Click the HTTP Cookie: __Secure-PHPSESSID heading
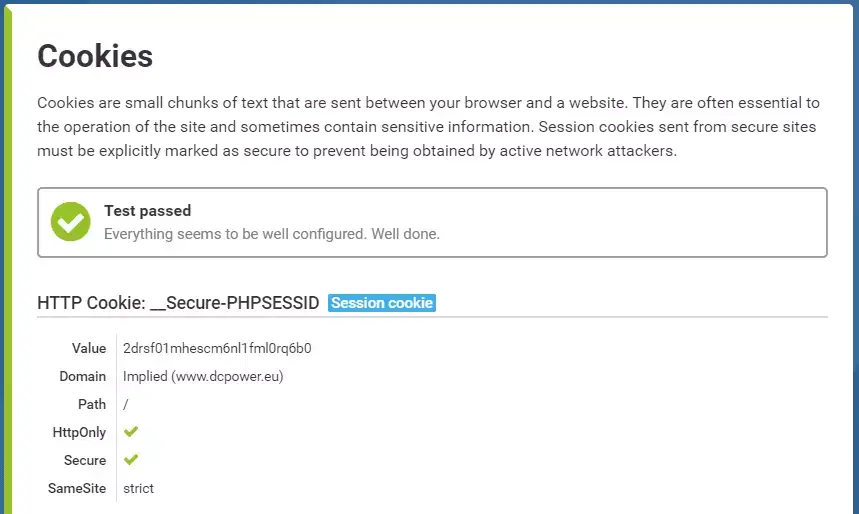 (178, 303)
